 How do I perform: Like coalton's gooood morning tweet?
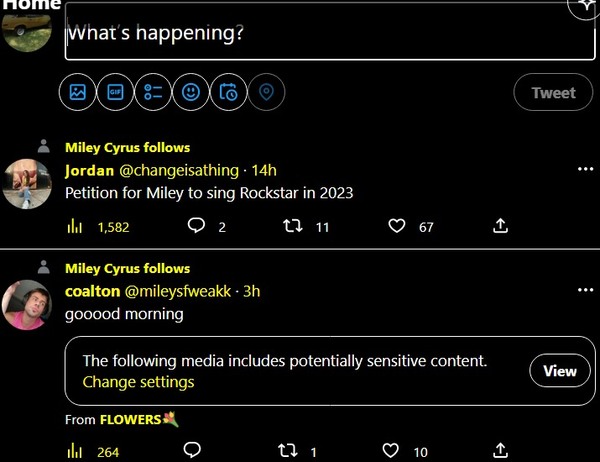[x=392, y=452]
